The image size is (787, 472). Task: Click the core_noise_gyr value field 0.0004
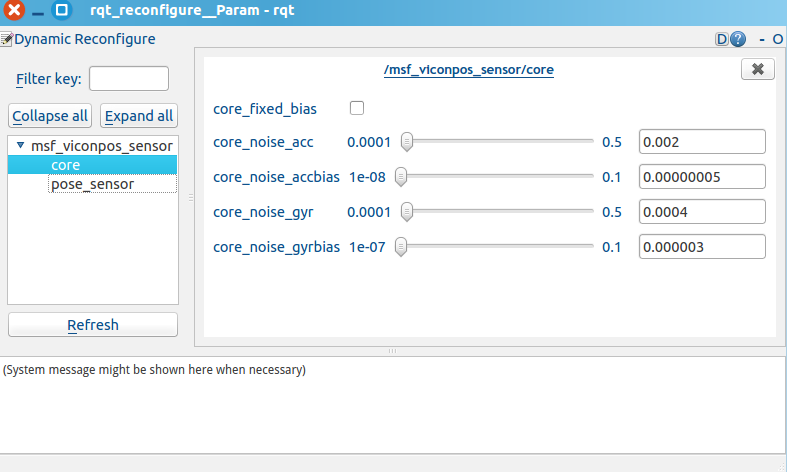(702, 212)
